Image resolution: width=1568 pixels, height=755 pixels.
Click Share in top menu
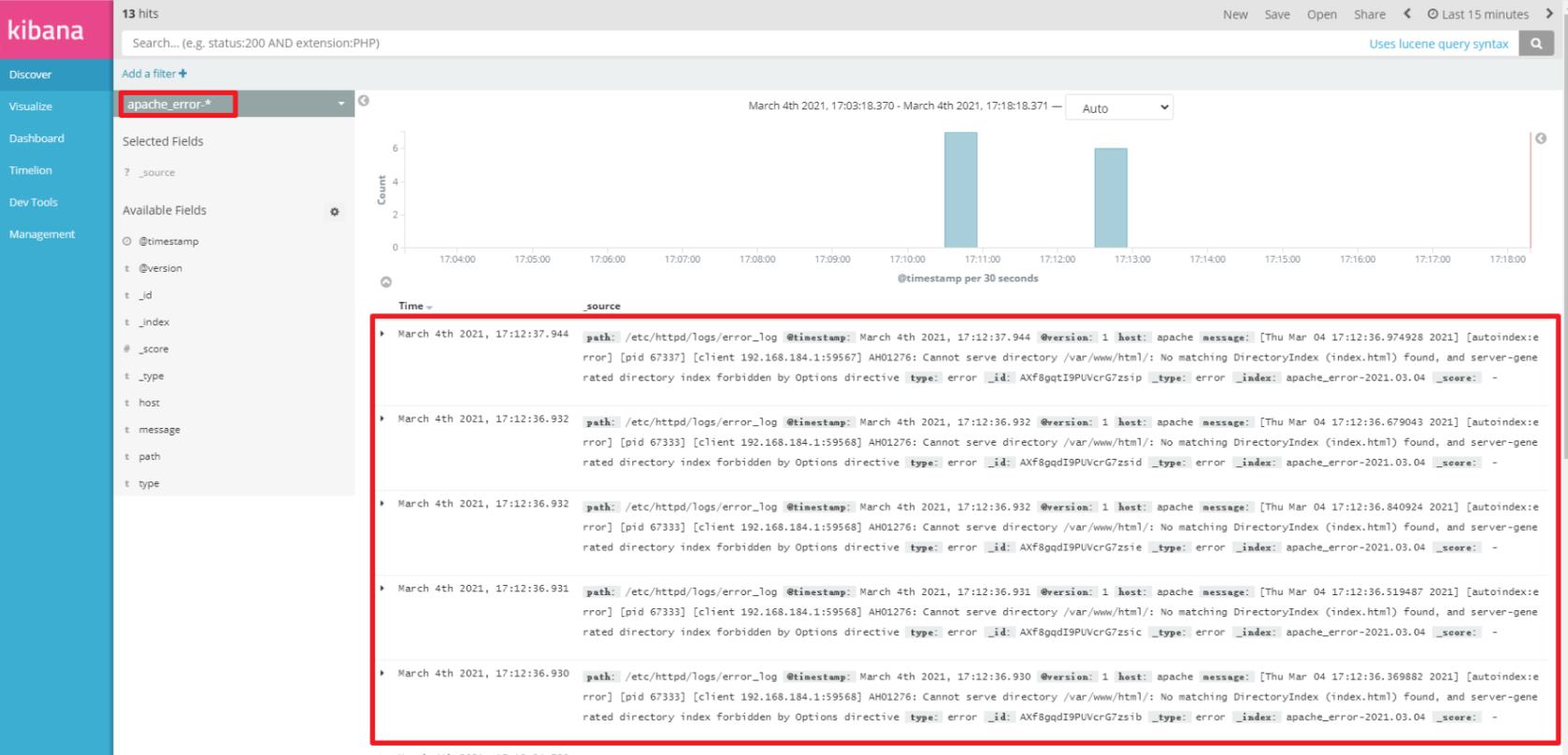point(1370,14)
